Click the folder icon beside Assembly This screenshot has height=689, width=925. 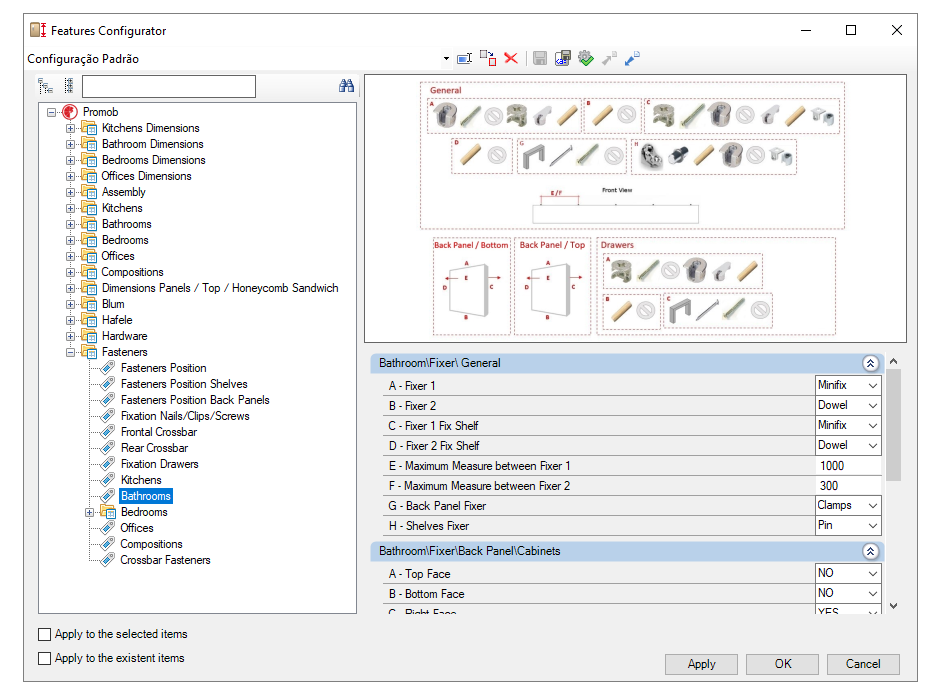click(89, 192)
